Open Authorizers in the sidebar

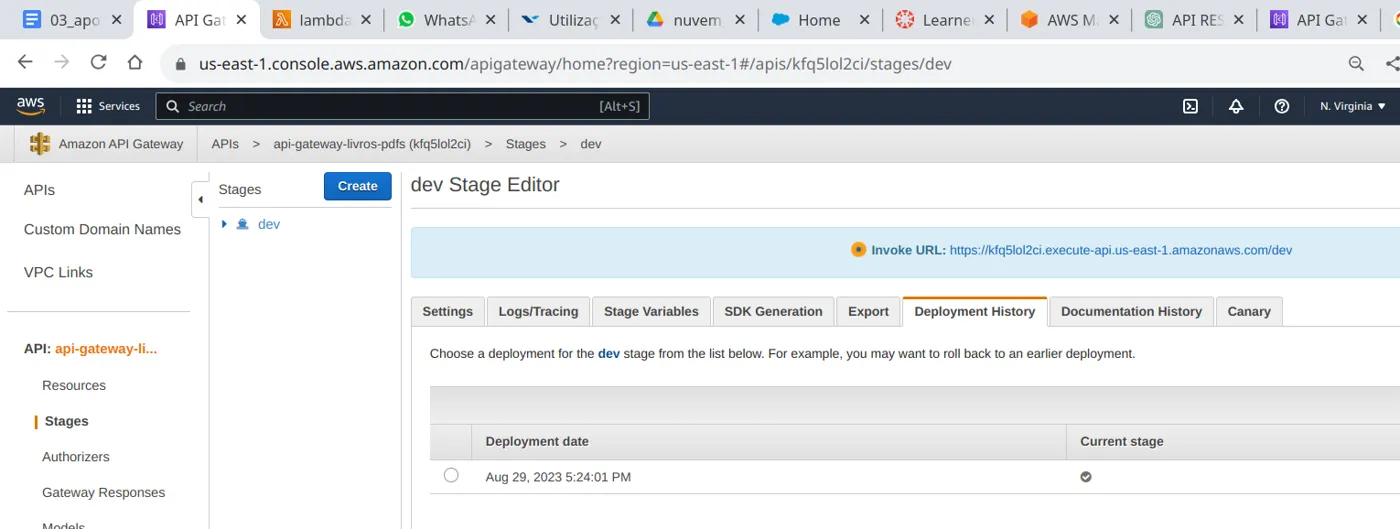pos(76,456)
